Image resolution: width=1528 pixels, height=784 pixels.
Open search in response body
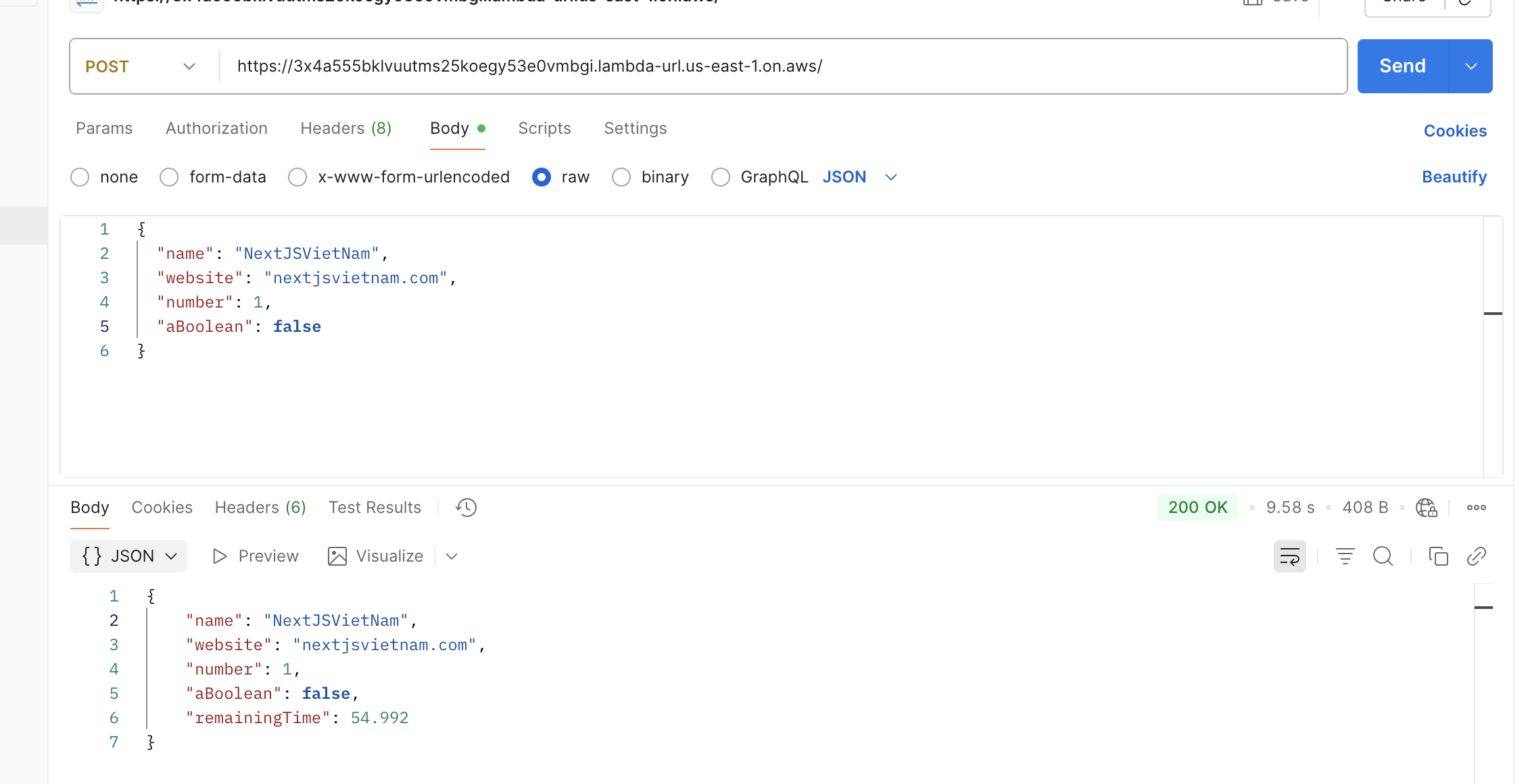click(x=1383, y=556)
